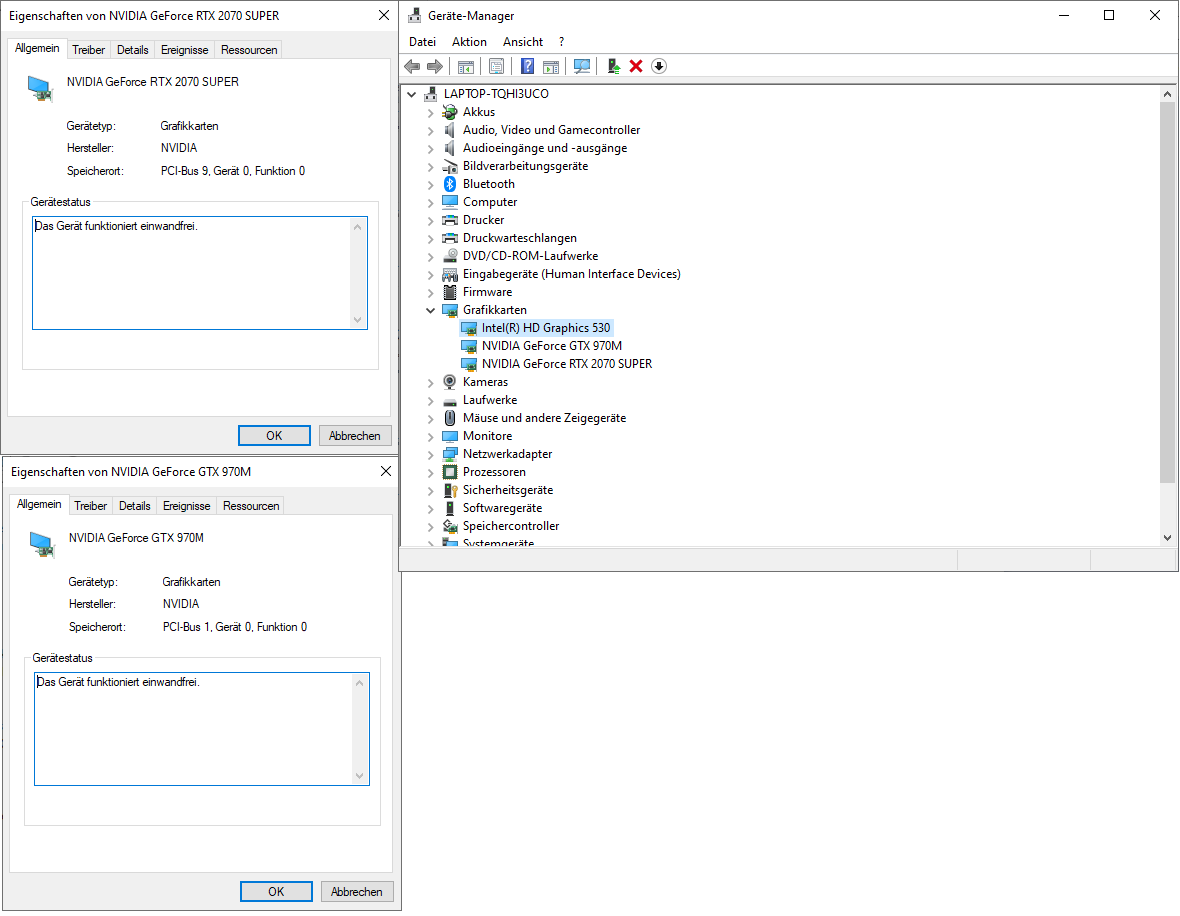Open Ereignisse tab in RTX 2070 SUPER dialog
The height and width of the screenshot is (916, 1180).
click(184, 50)
